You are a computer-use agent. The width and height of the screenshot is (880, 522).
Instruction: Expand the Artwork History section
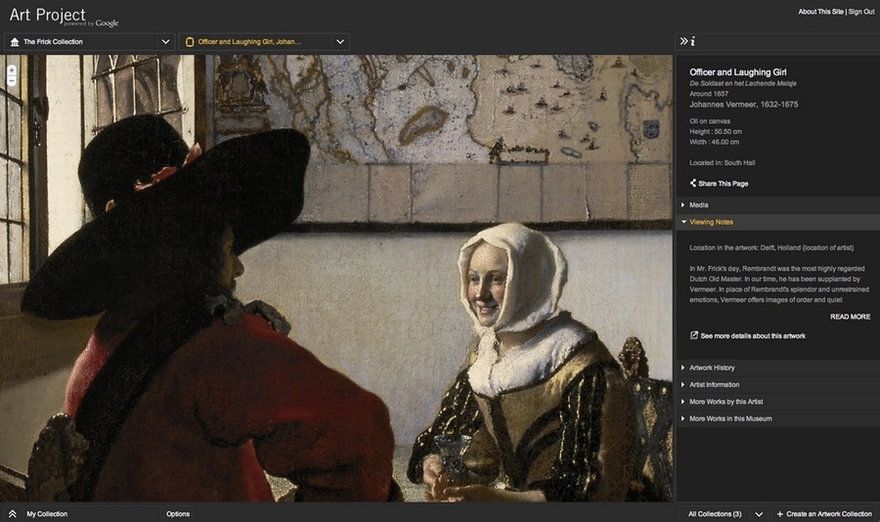point(712,368)
